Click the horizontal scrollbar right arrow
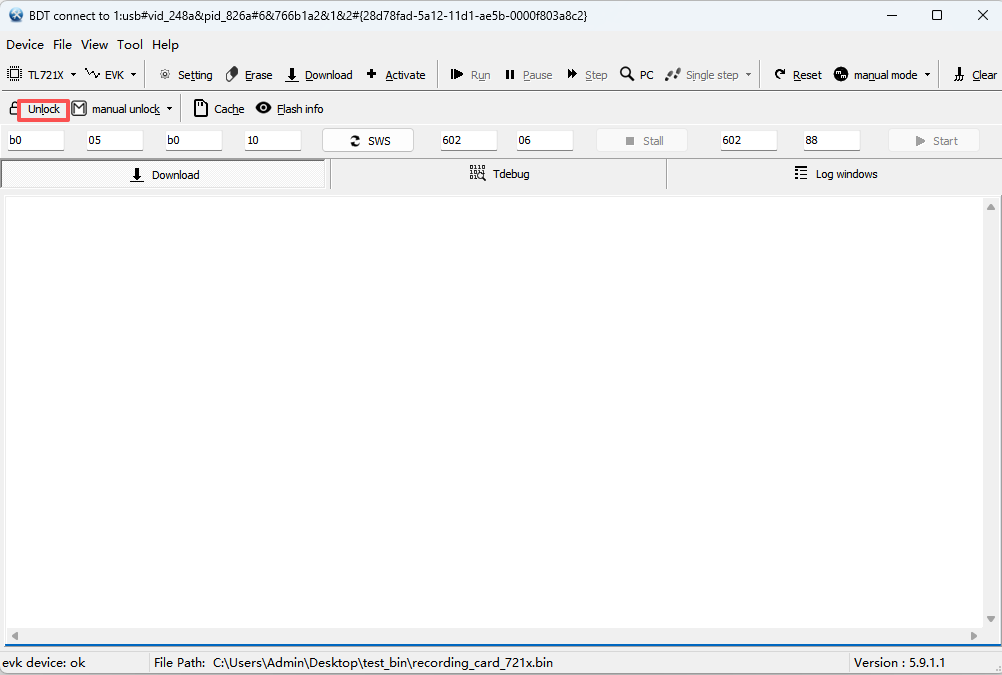 coord(974,636)
